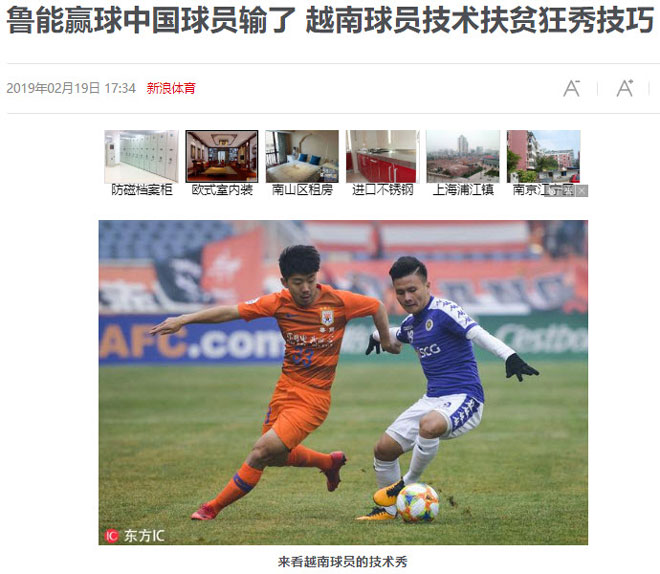Open the 南京江宁区 building ad thumbnail
The image size is (660, 574).
pyautogui.click(x=543, y=156)
